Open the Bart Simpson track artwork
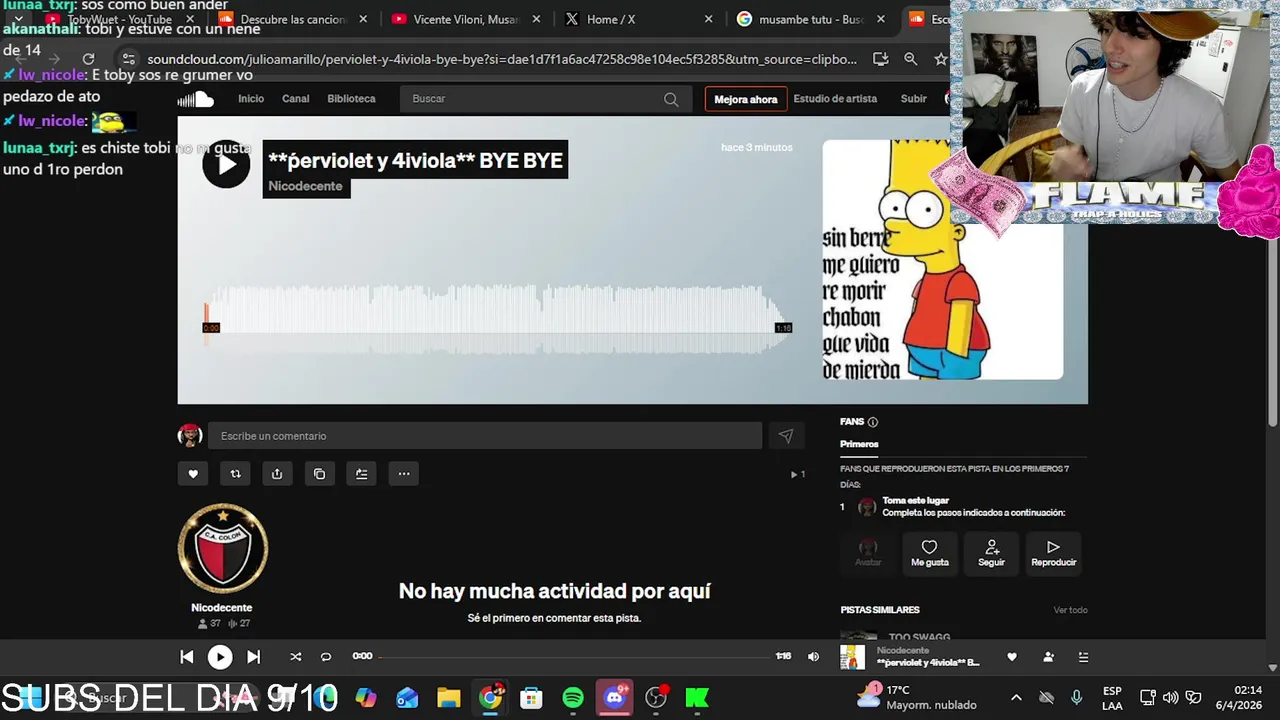Screen dimensions: 1280x720 coord(942,260)
